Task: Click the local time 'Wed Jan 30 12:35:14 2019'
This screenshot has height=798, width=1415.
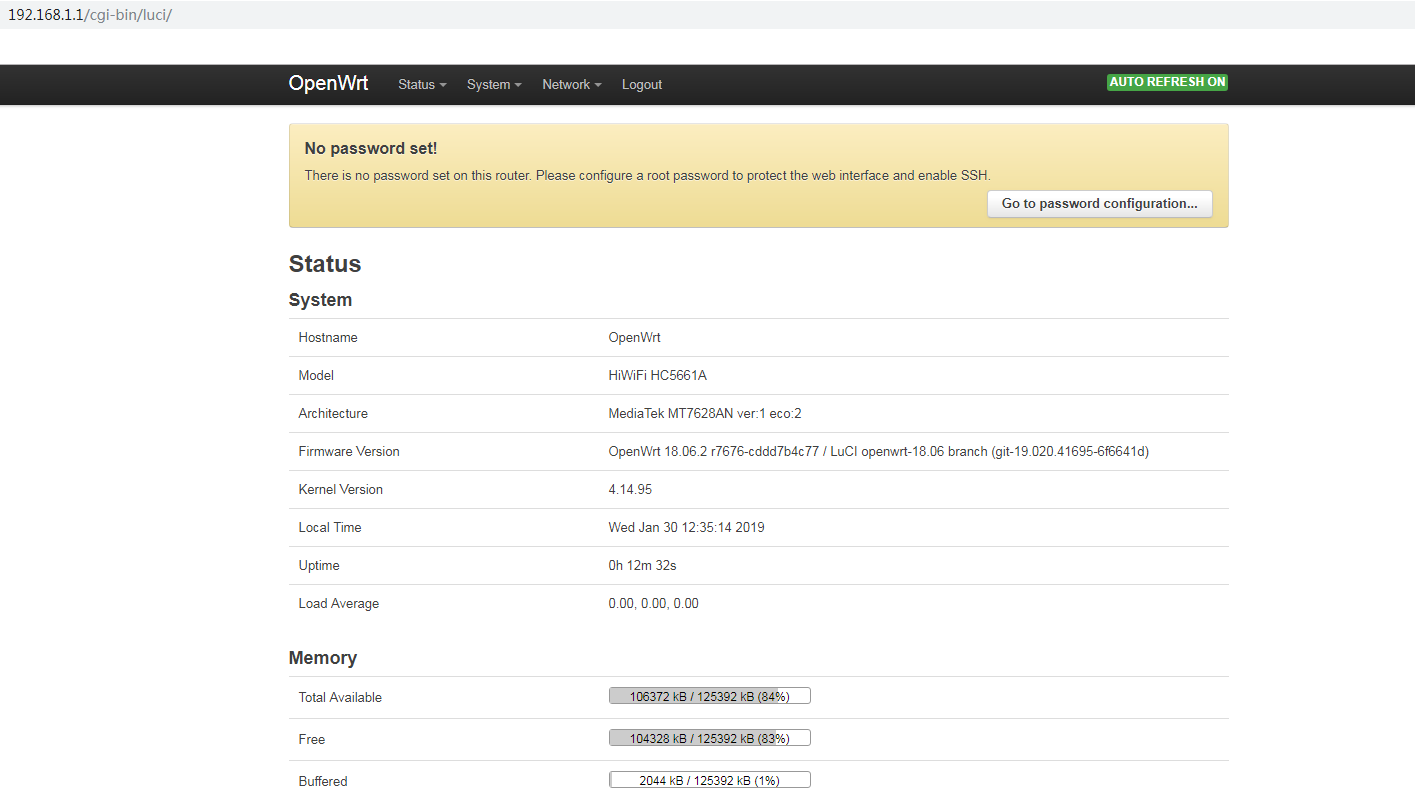Action: click(x=686, y=528)
